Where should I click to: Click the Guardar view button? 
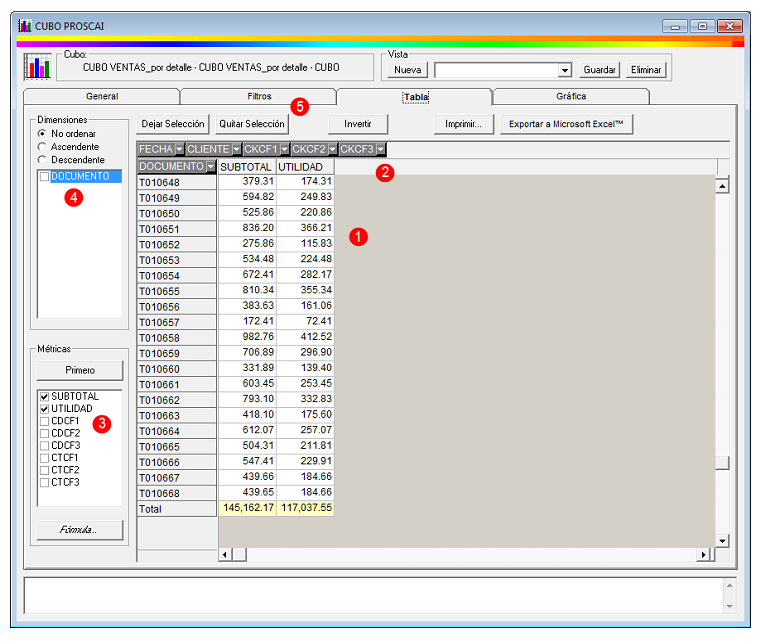click(x=600, y=70)
